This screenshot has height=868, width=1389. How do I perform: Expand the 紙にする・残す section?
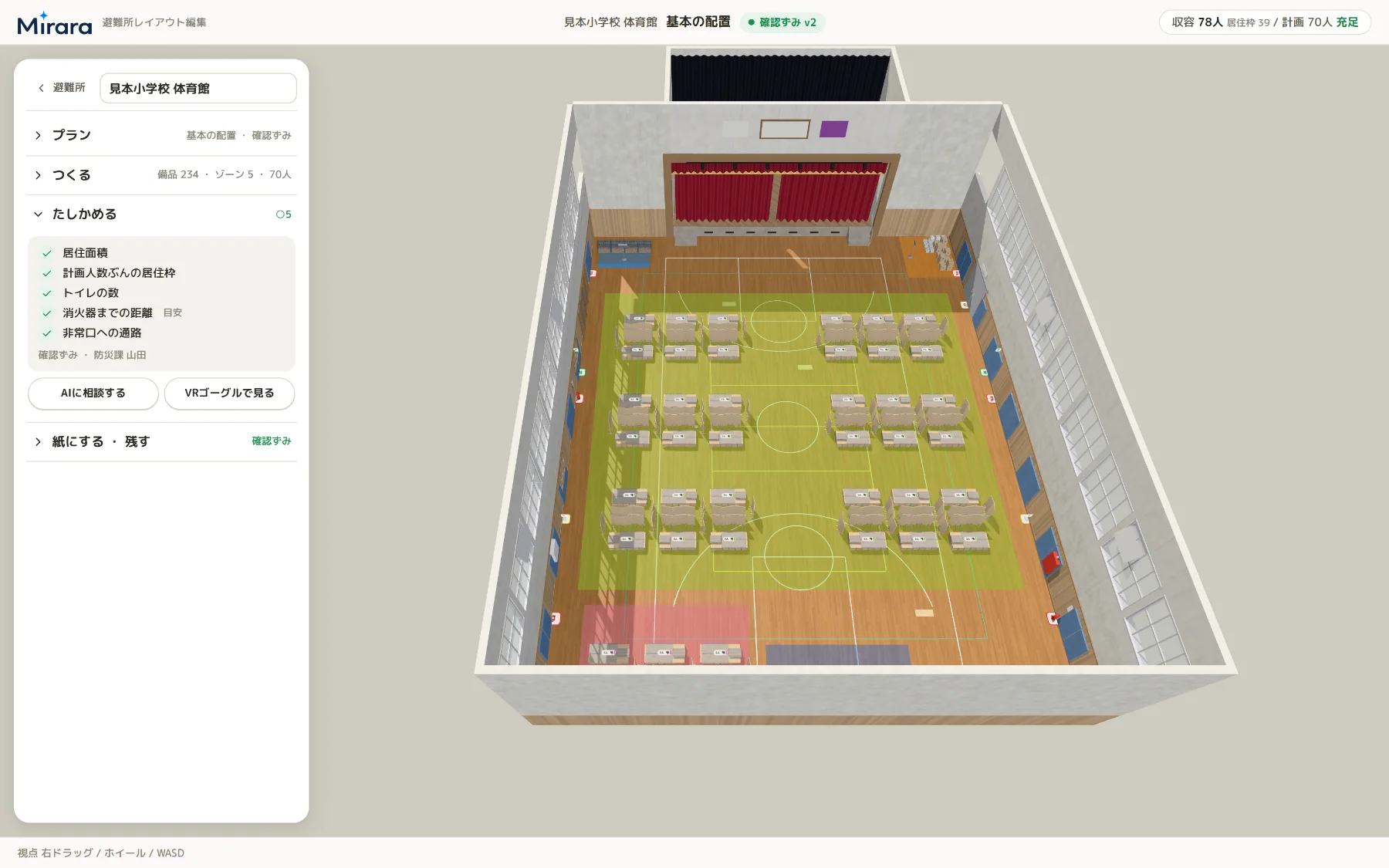(x=161, y=441)
